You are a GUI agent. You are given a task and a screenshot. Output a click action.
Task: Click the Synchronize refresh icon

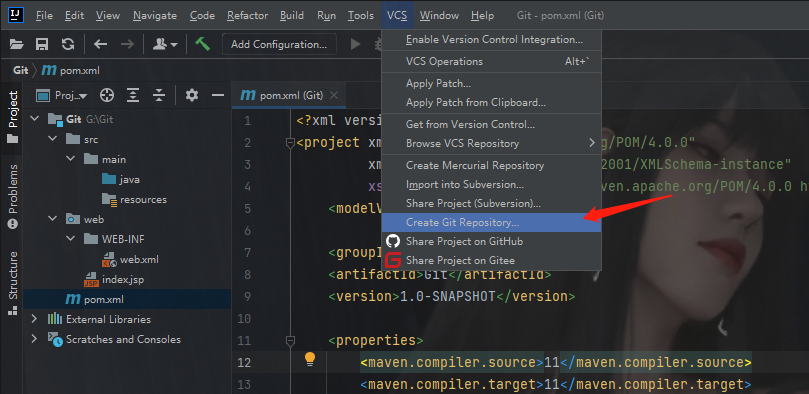pos(68,44)
